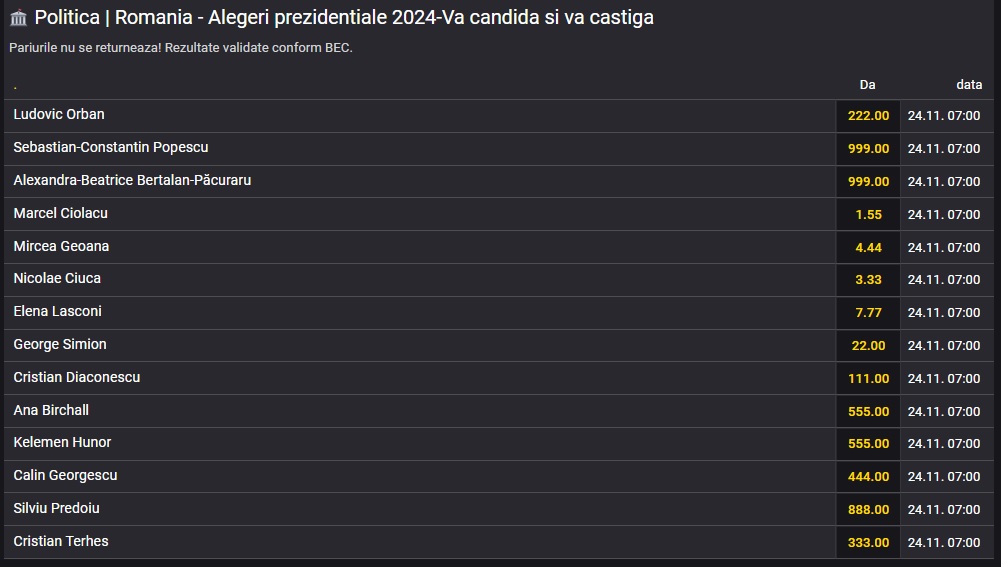Pick the 555.00 odds for Kelemen Hunor
Viewport: 1001px width, 567px height.
(868, 444)
